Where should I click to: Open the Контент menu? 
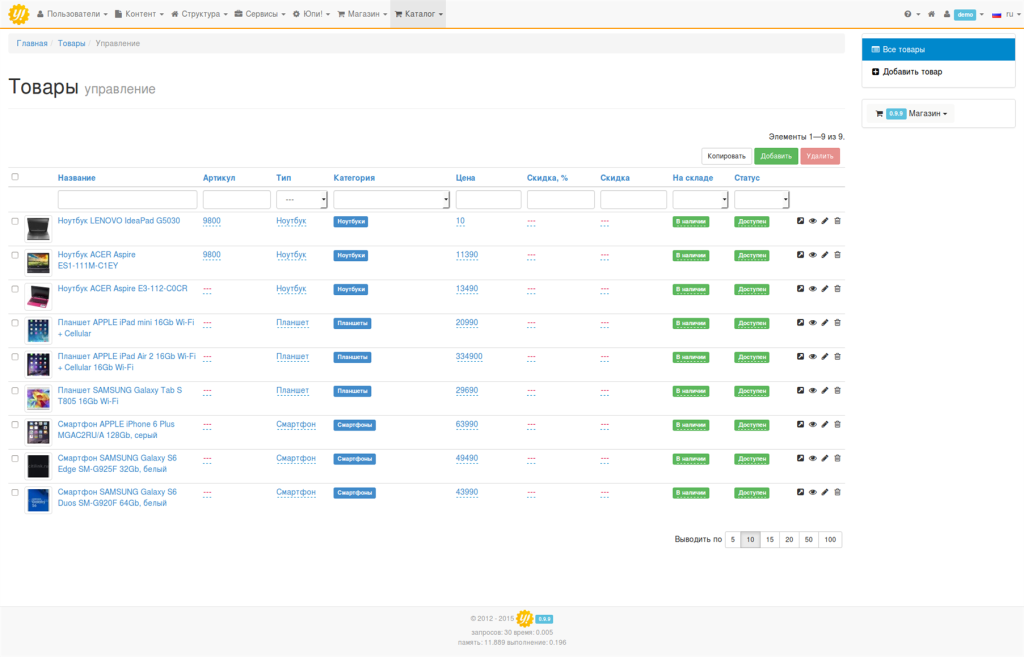coord(139,14)
